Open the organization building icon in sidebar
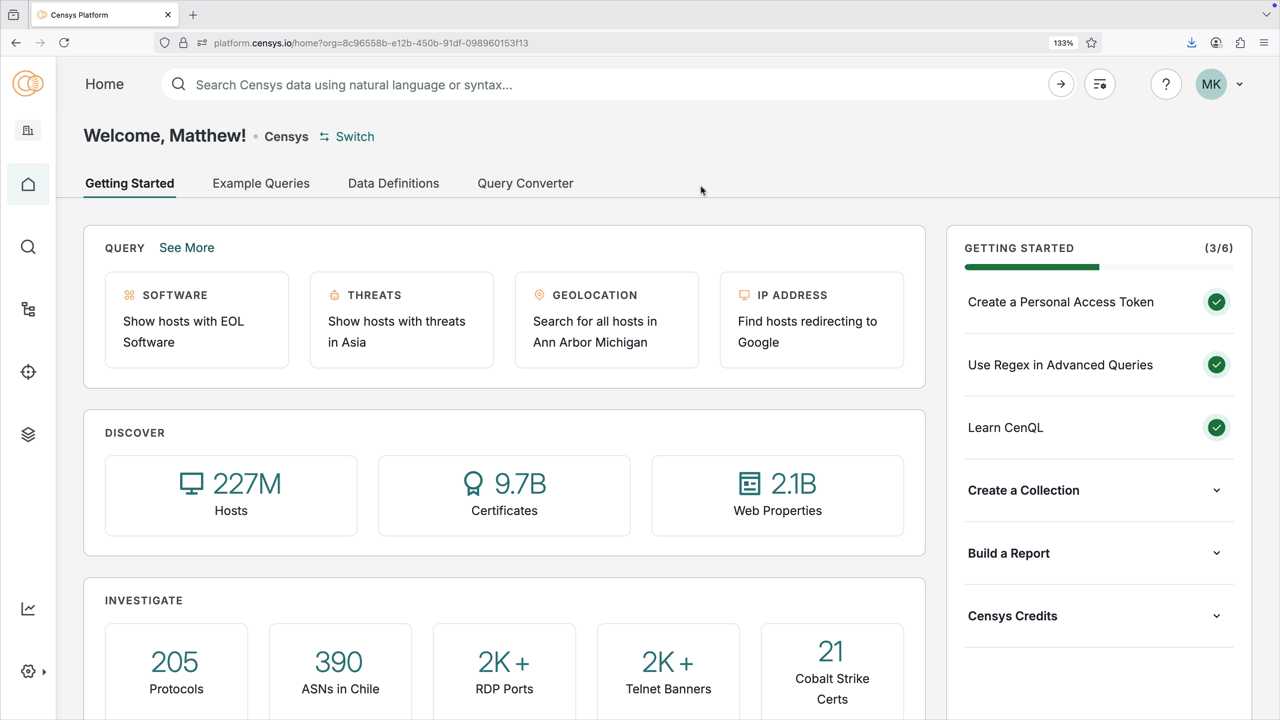Viewport: 1280px width, 720px height. (x=28, y=130)
